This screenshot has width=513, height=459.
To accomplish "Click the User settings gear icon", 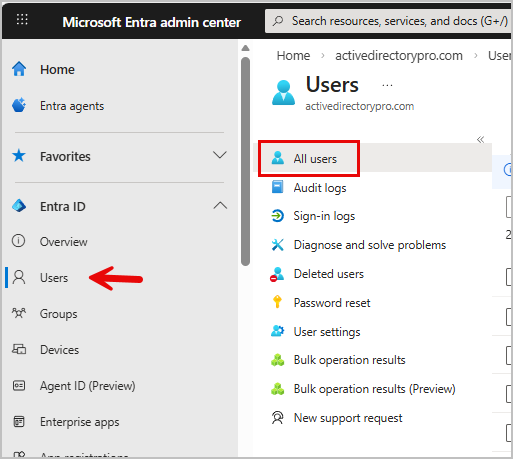I will 277,331.
